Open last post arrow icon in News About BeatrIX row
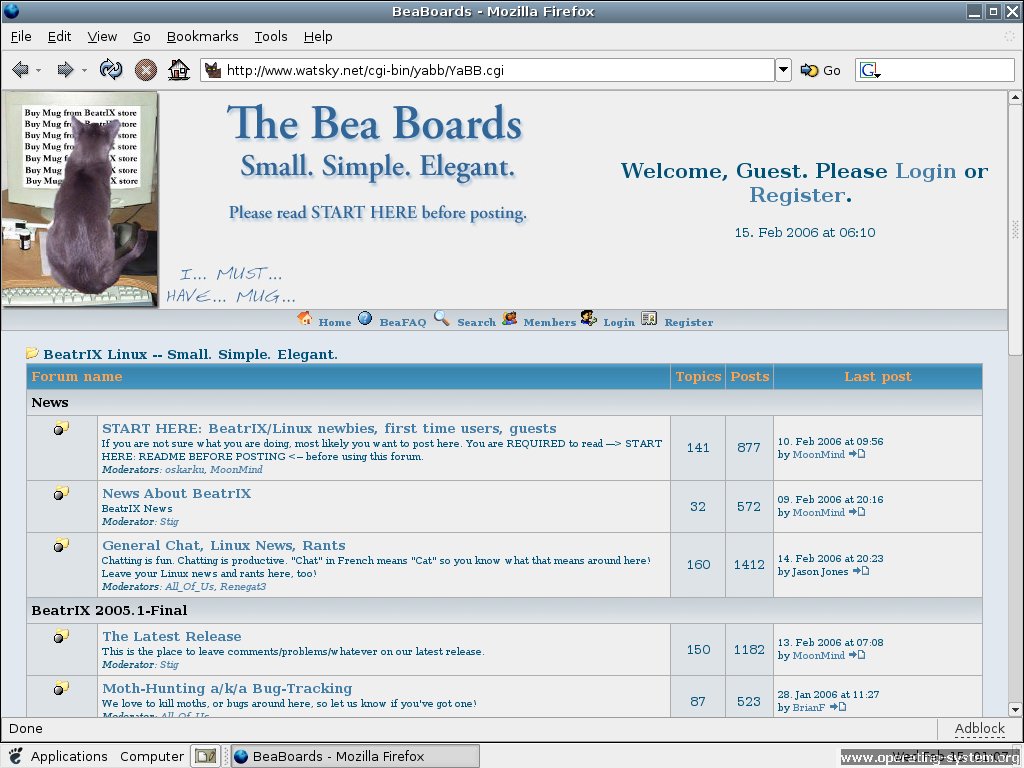This screenshot has width=1024, height=768. coord(857,512)
